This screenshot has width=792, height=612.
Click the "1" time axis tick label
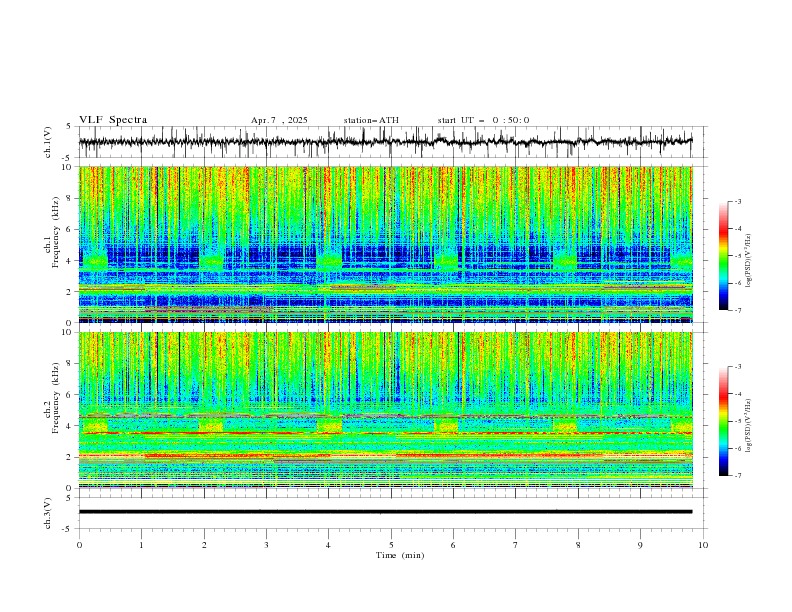[141, 545]
